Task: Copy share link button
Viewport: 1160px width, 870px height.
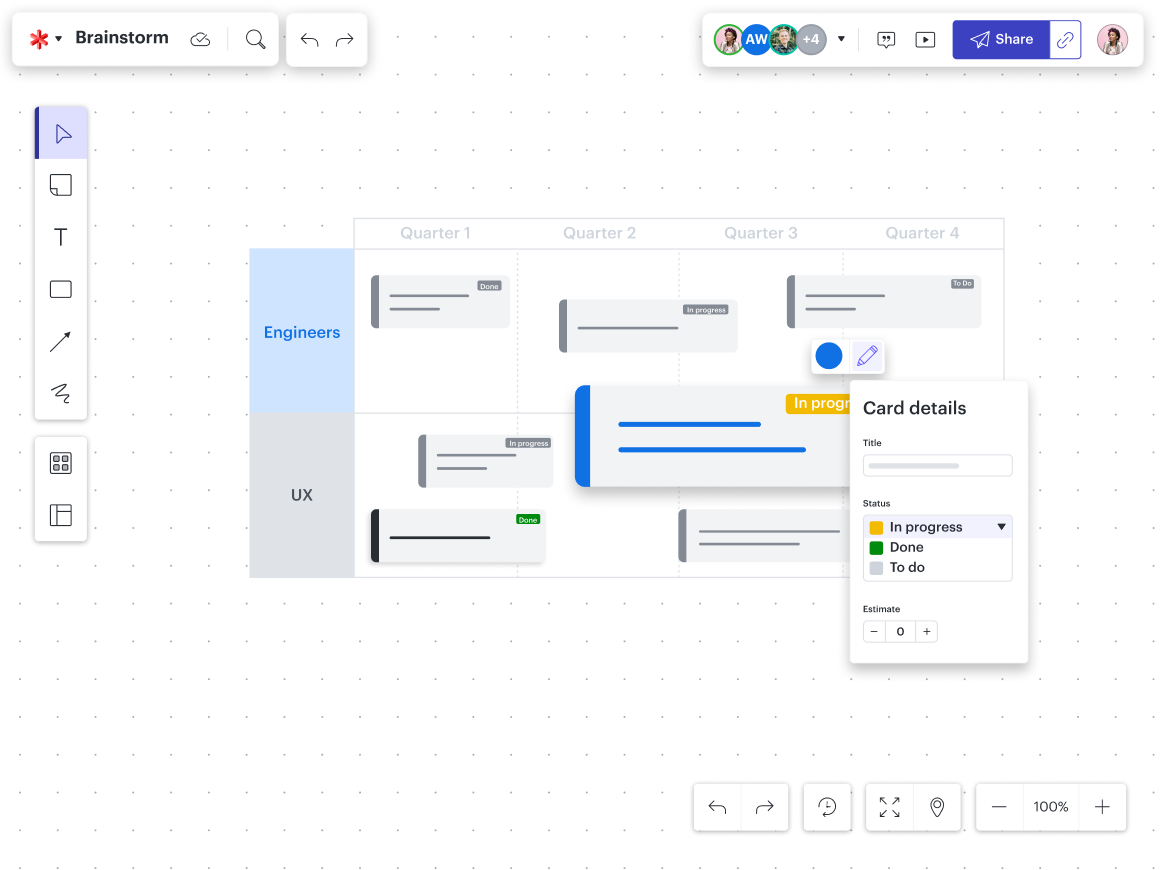Action: tap(1066, 40)
